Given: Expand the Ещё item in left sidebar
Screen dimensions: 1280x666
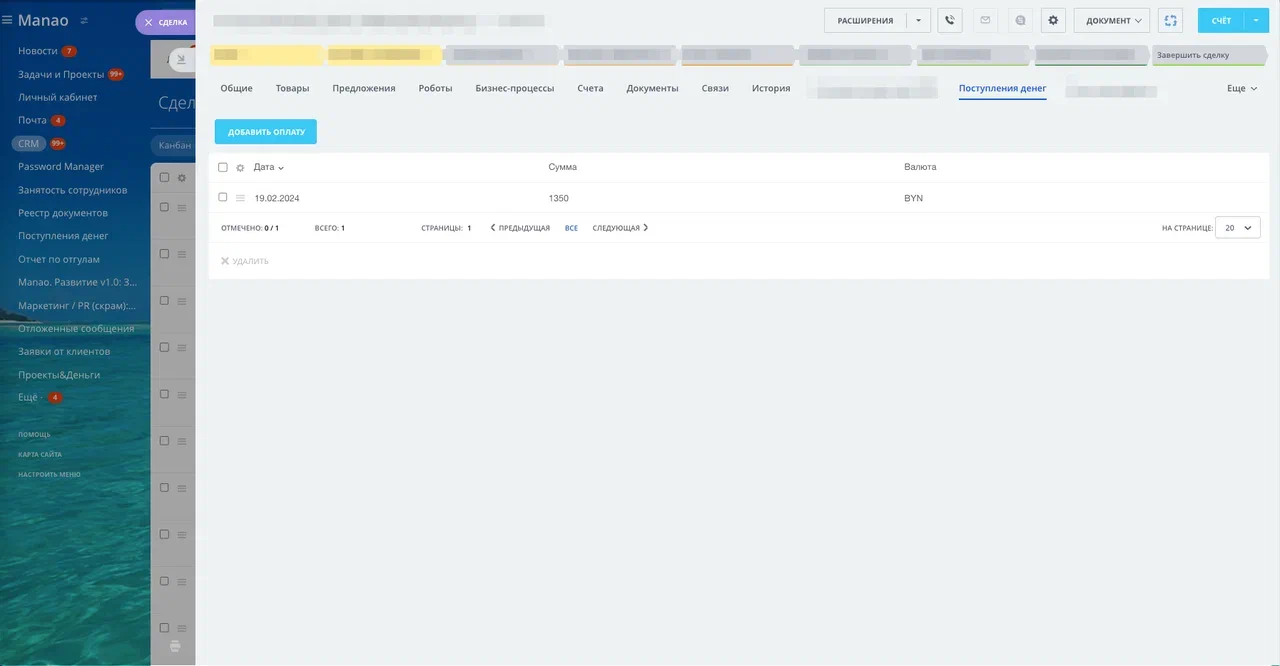Looking at the screenshot, I should pos(28,397).
